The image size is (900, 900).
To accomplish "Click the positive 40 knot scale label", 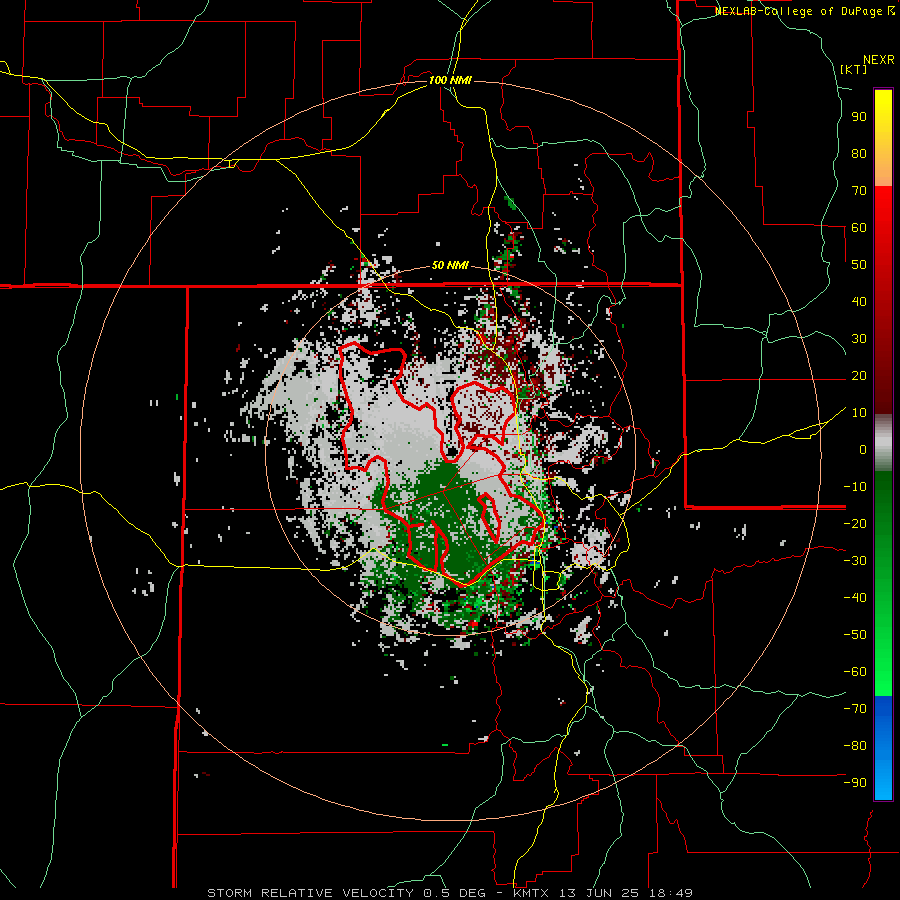I will 859,301.
